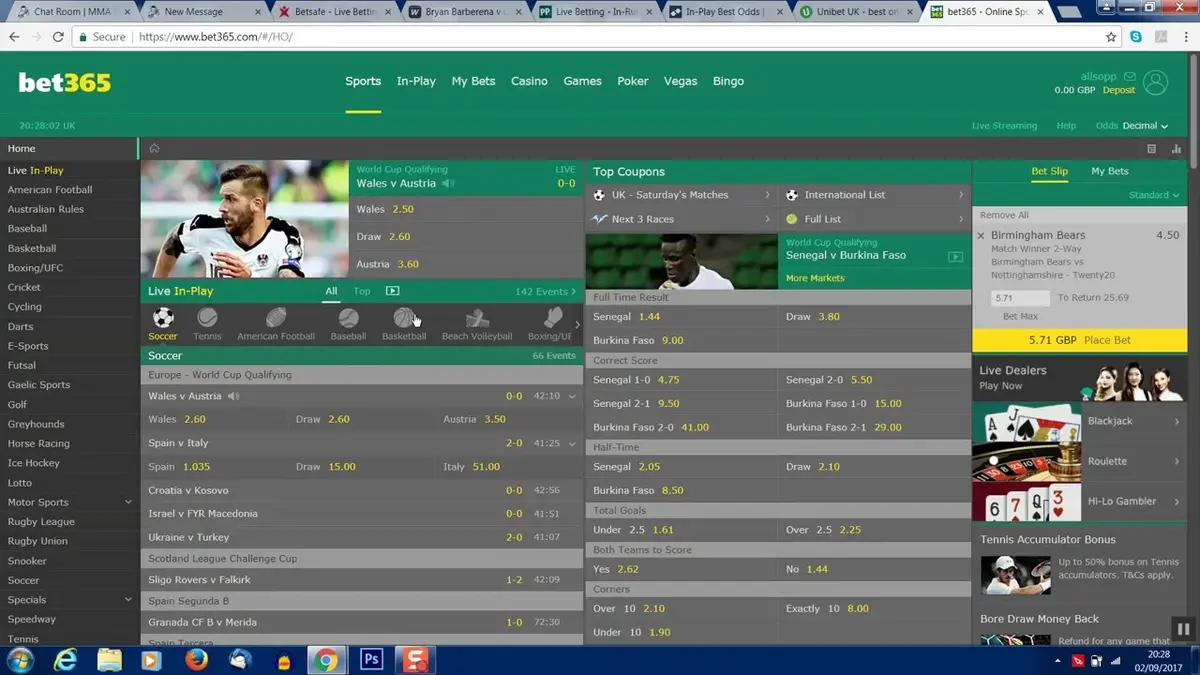Open the Windows Start button
Image resolution: width=1200 pixels, height=675 pixels.
point(20,660)
